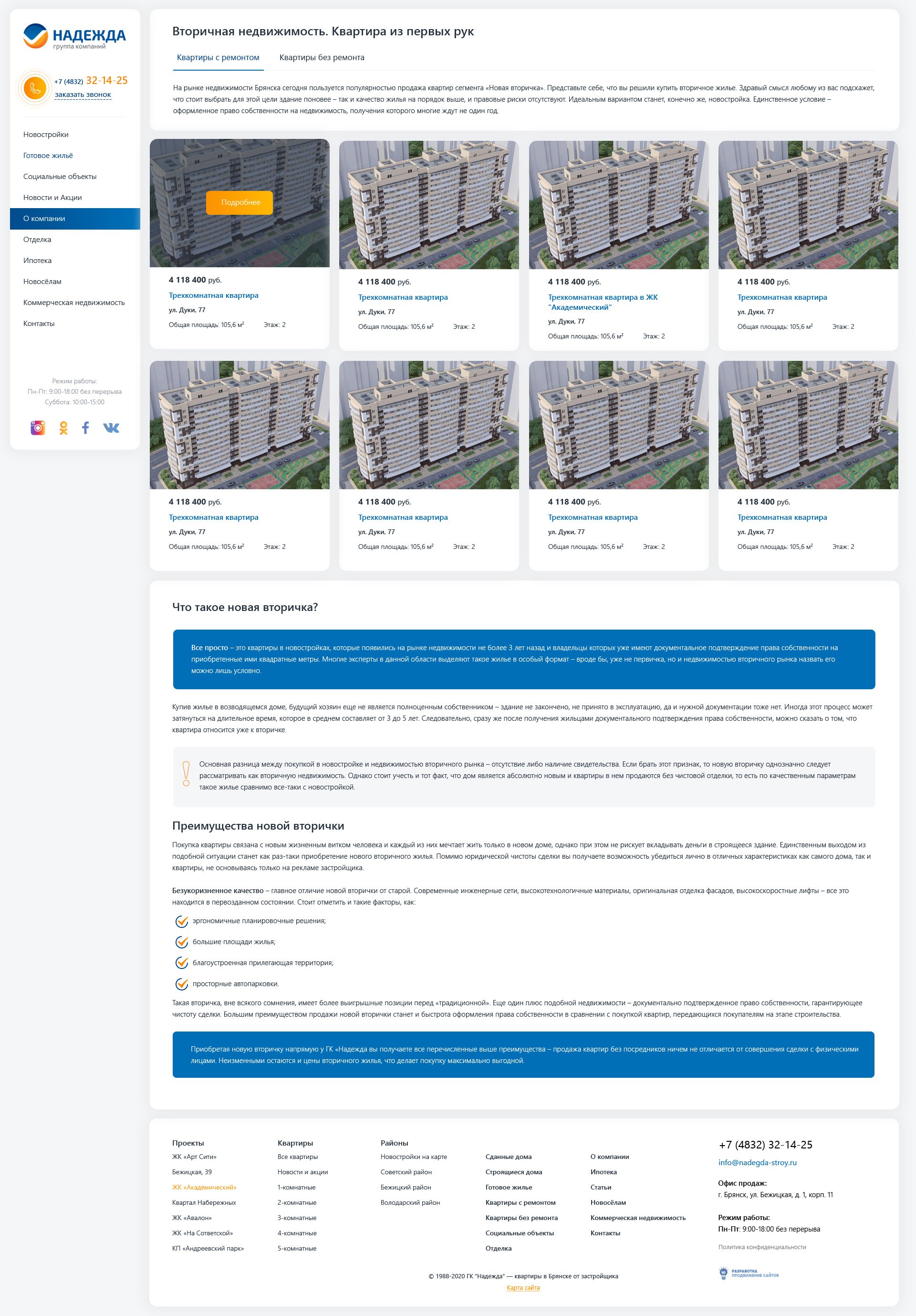Click the site developer logo in footer
The image size is (916, 1316).
(x=749, y=1273)
